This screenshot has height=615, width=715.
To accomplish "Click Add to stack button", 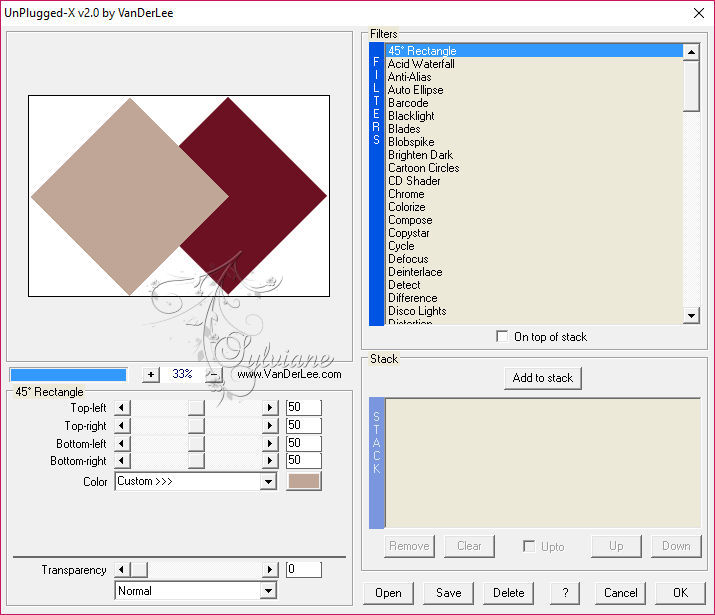I will 543,378.
